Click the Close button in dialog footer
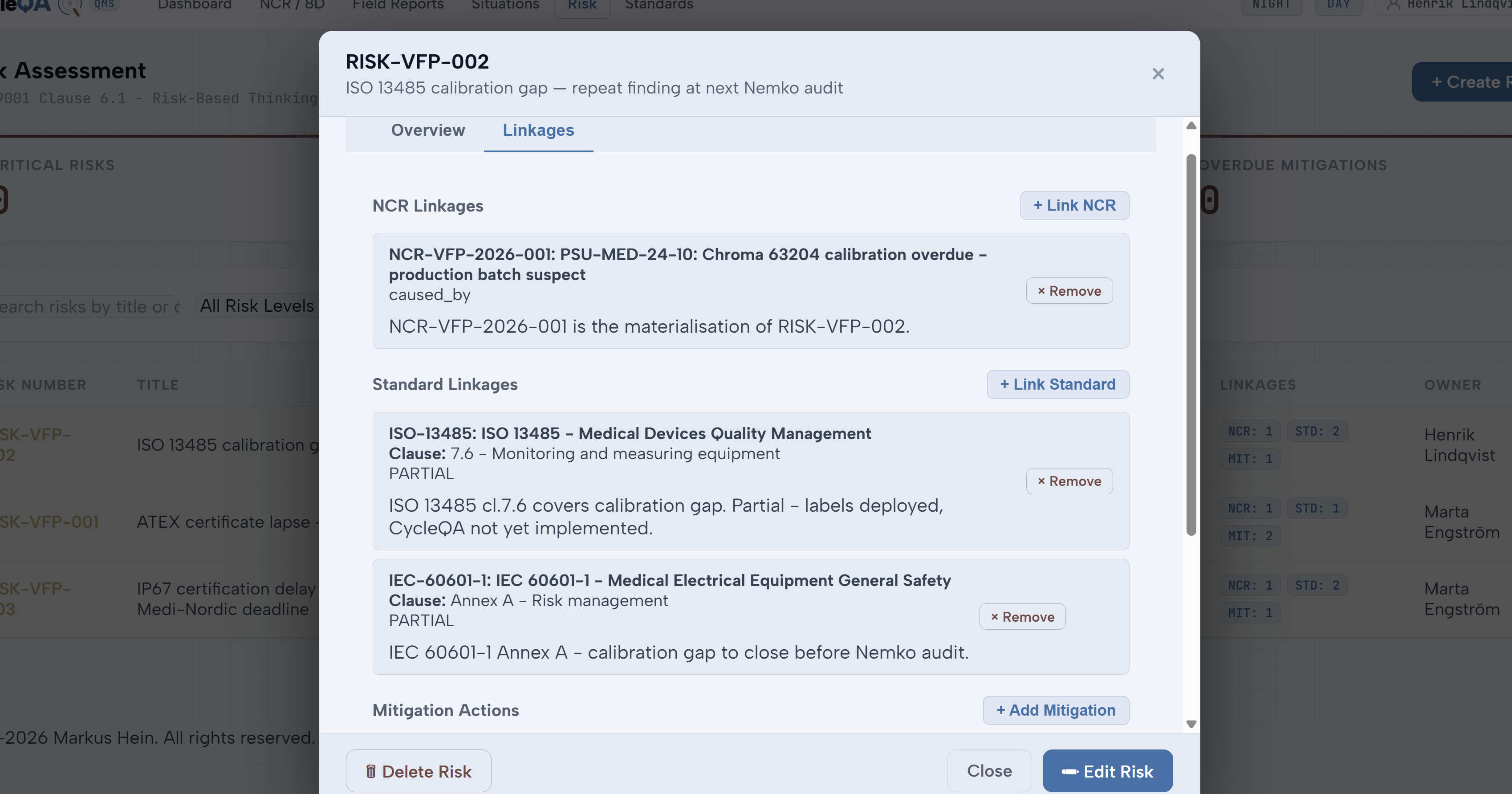The height and width of the screenshot is (794, 1512). 989,771
